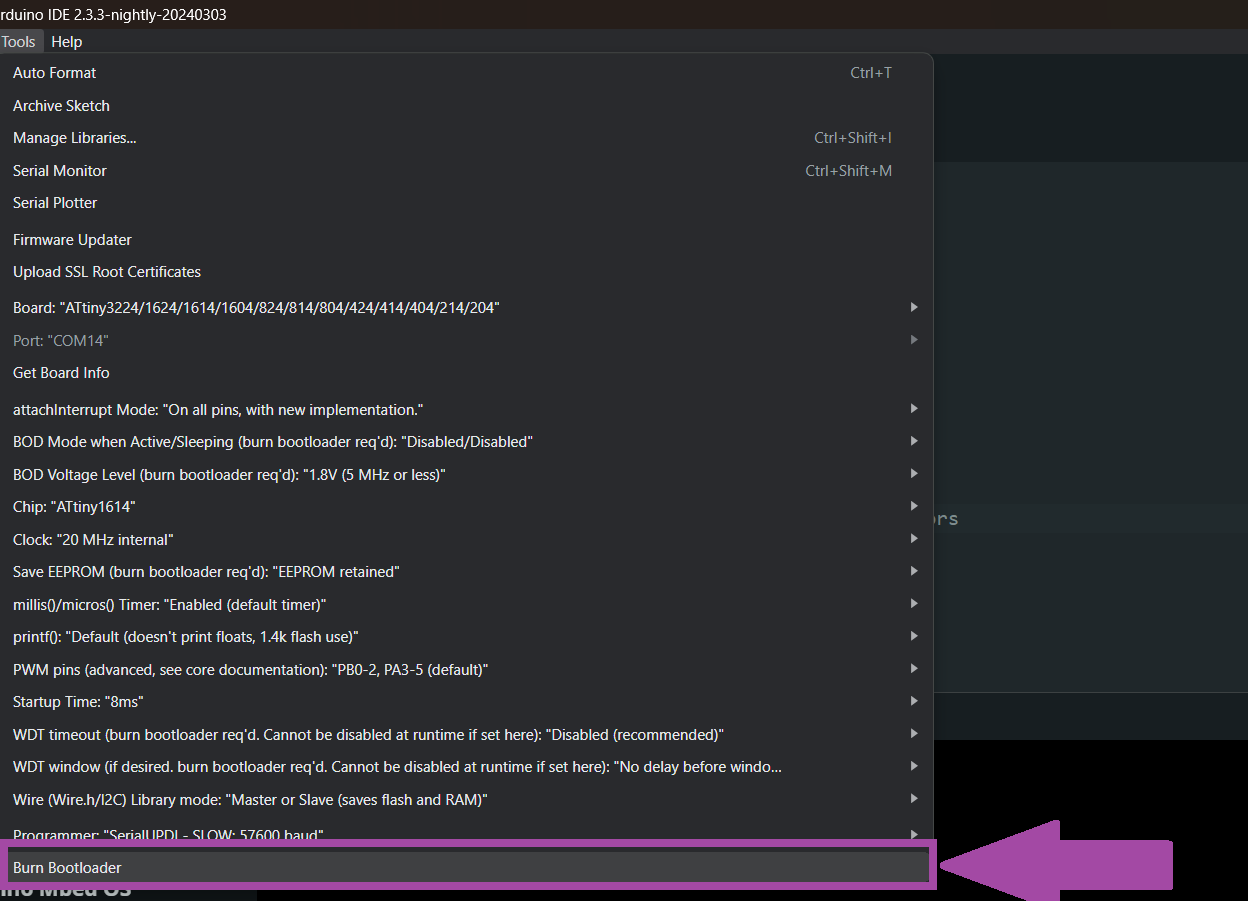Choose Archive Sketch
Image resolution: width=1248 pixels, height=901 pixels.
(x=61, y=106)
